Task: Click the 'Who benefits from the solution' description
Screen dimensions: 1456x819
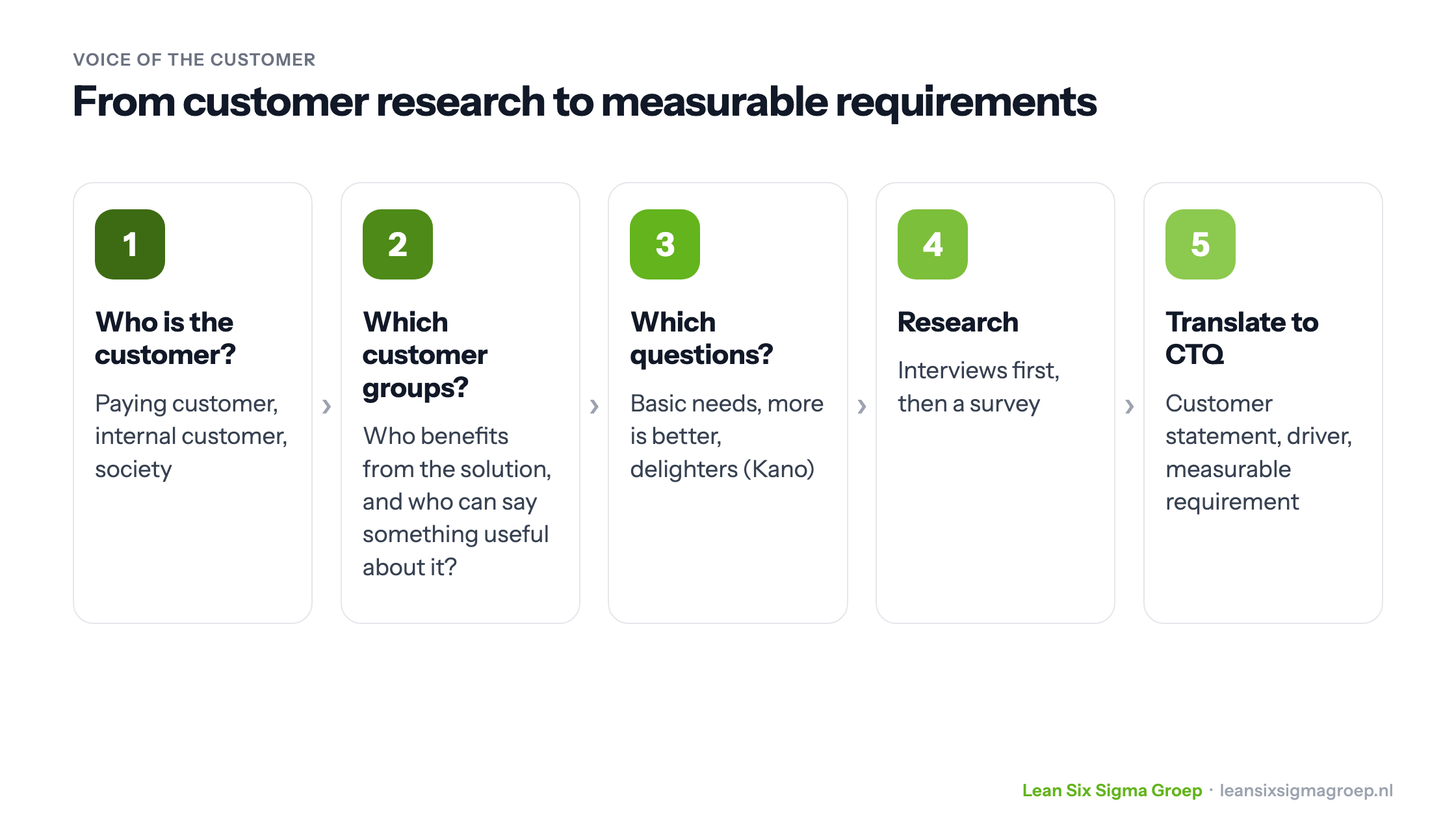Action: tap(457, 501)
